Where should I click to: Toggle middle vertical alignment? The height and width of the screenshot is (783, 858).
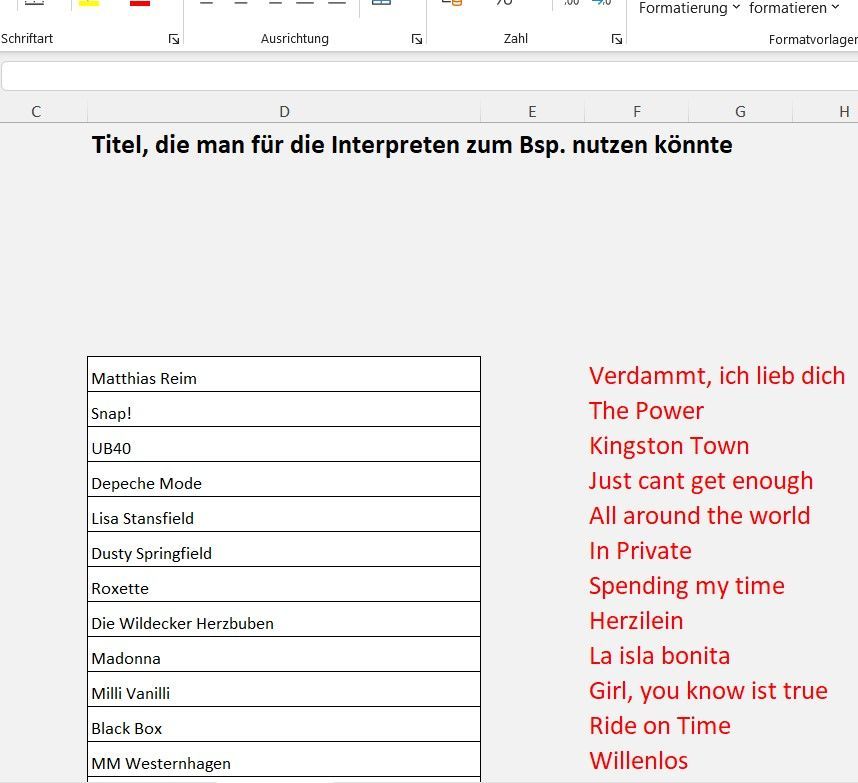[239, 1]
